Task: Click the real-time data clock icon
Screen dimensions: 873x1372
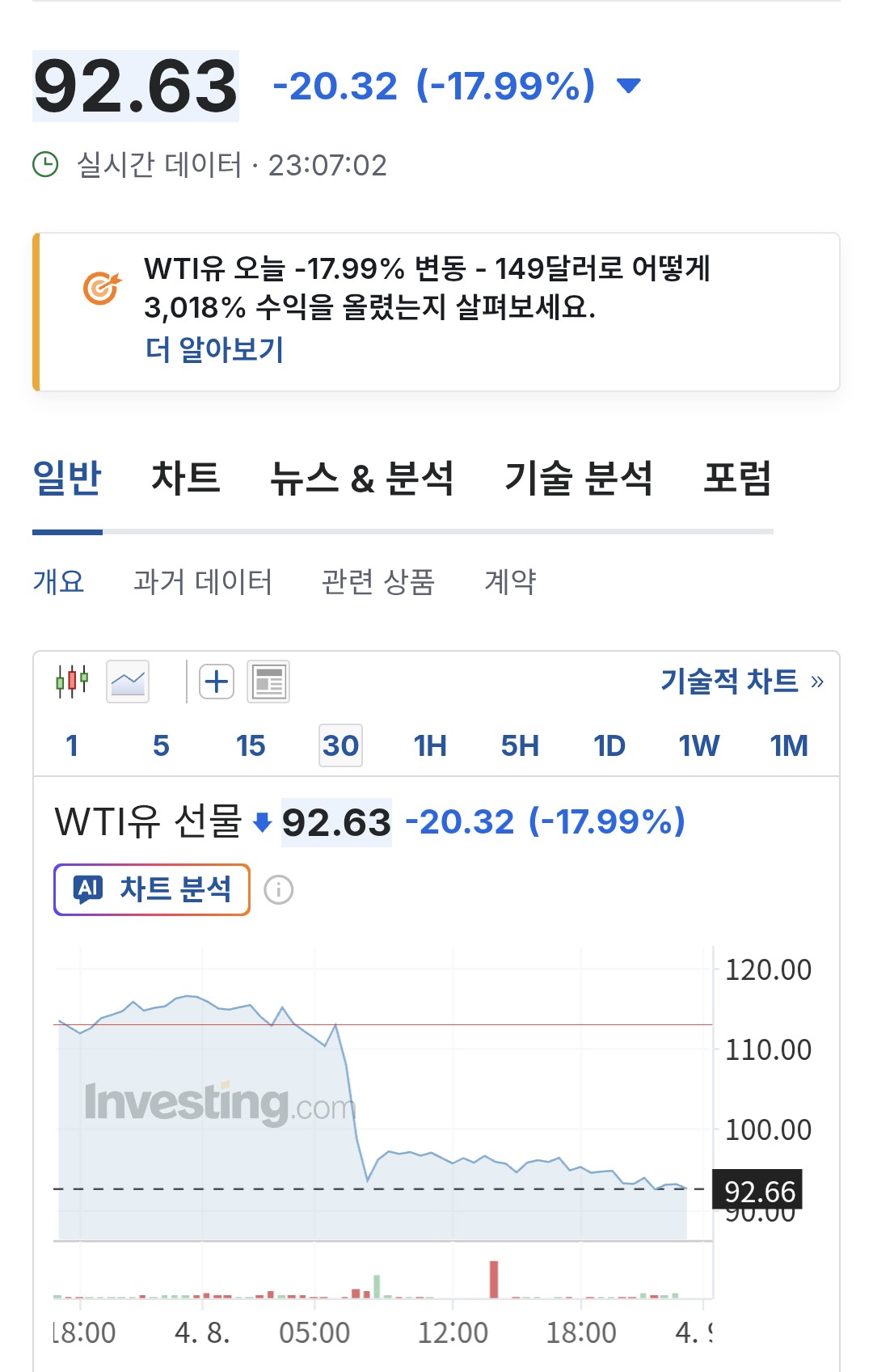Action: point(45,165)
